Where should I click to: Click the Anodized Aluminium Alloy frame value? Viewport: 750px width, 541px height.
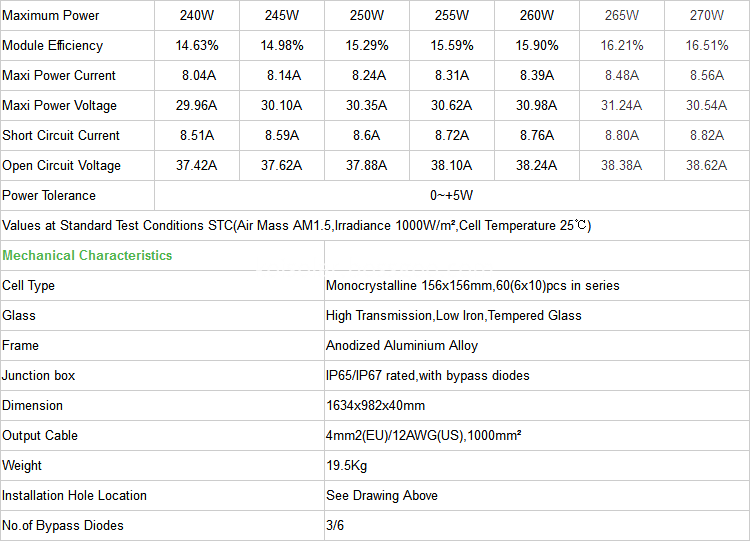coord(402,345)
